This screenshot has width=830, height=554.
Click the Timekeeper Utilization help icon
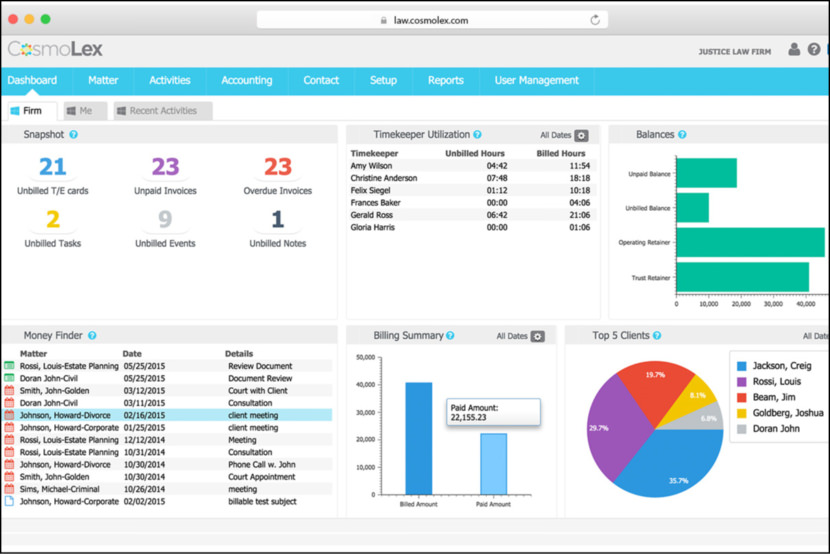477,134
